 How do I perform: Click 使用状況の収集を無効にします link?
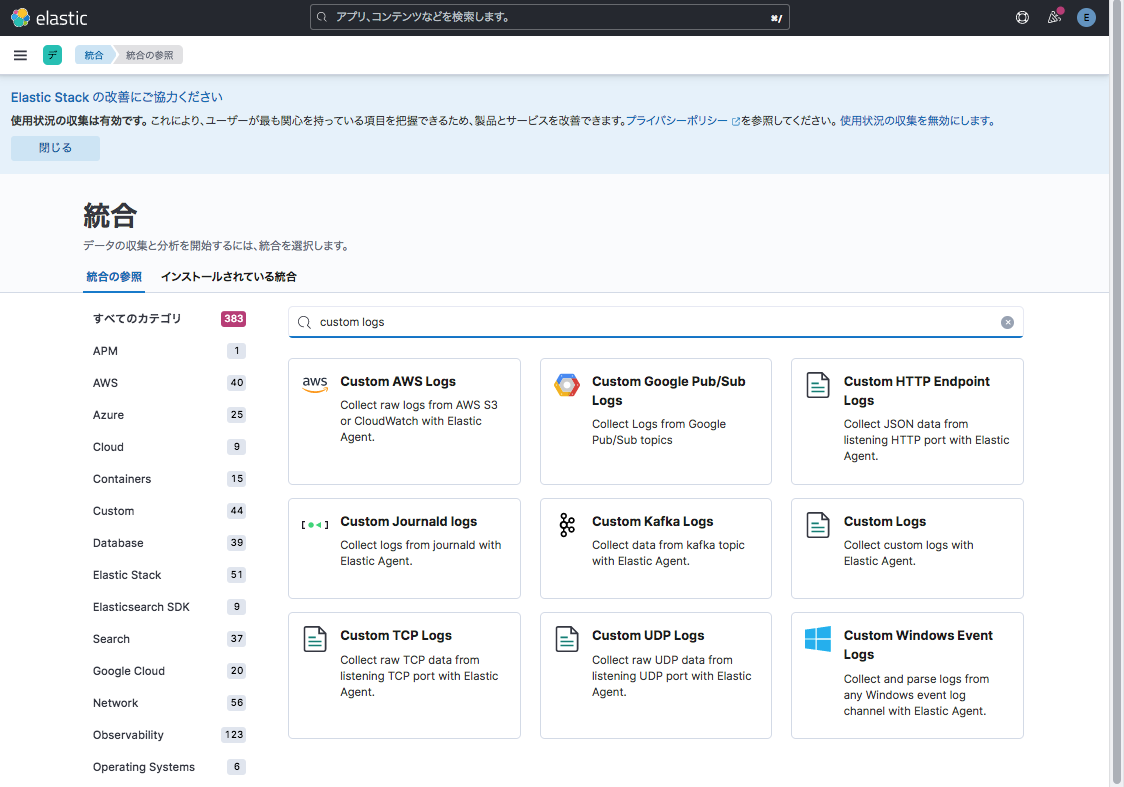(917, 120)
